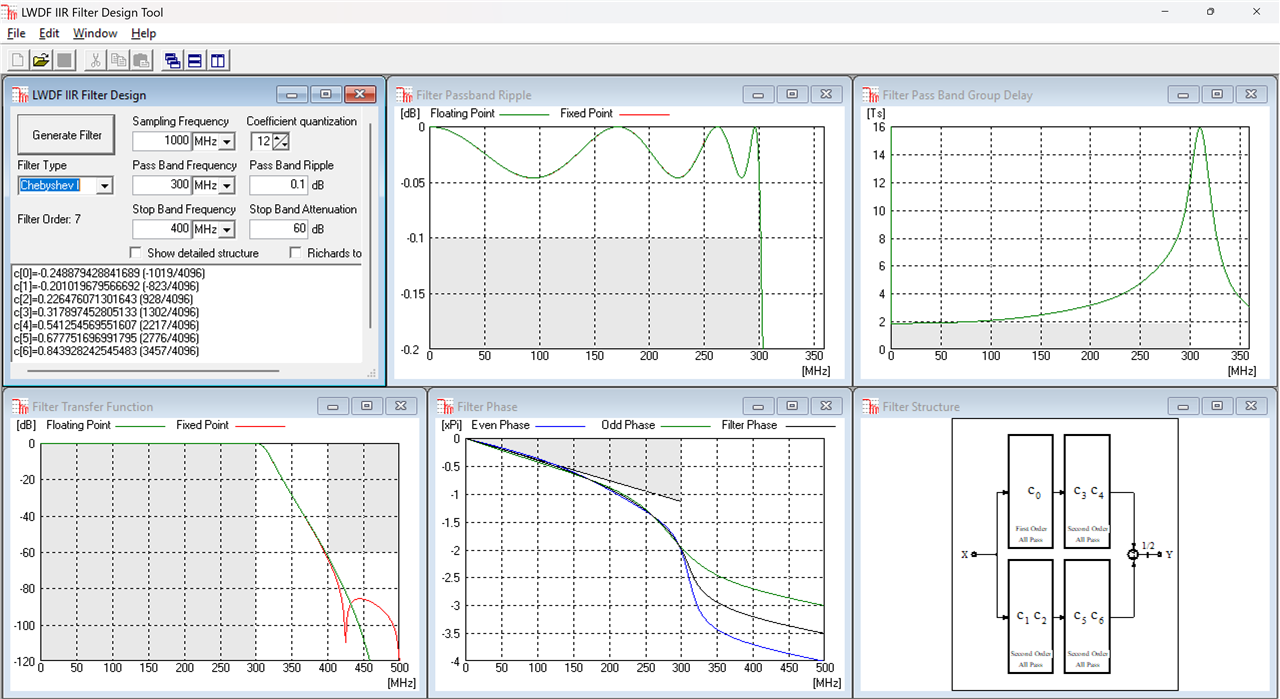This screenshot has width=1280, height=699.
Task: Click the Filter Passband Ripple window icon
Action: 404,95
